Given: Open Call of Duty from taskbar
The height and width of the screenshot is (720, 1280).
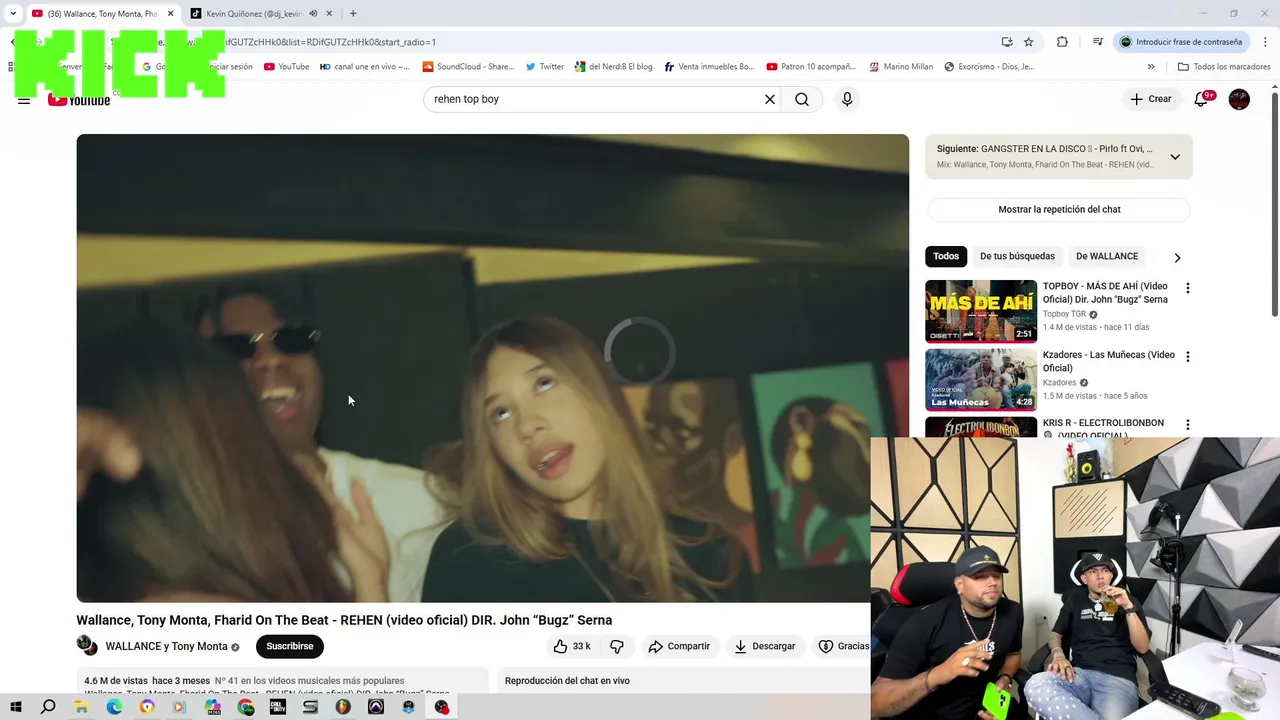Looking at the screenshot, I should pyautogui.click(x=278, y=707).
